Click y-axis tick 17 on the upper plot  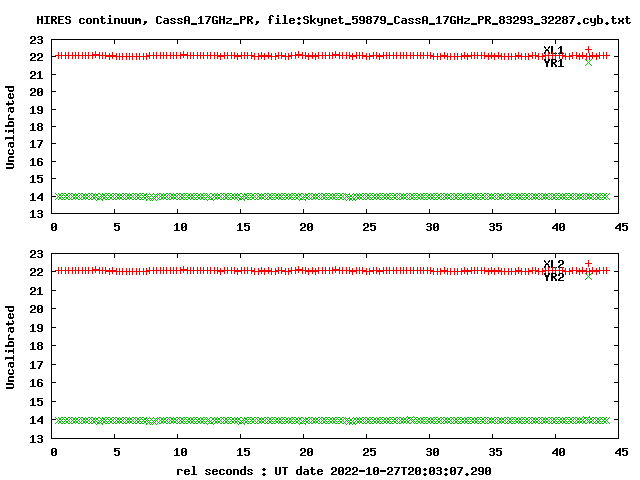[36, 144]
